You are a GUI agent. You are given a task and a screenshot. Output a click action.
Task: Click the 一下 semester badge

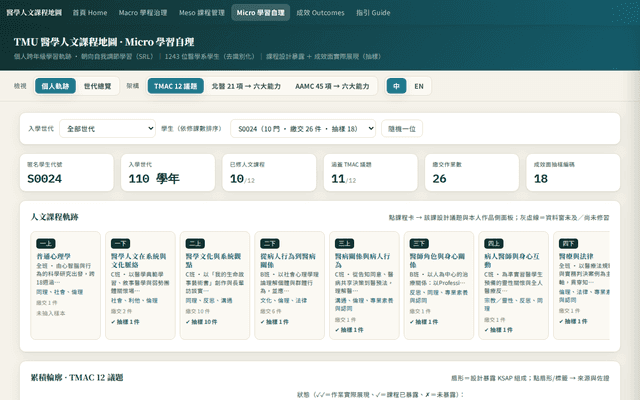(x=120, y=244)
